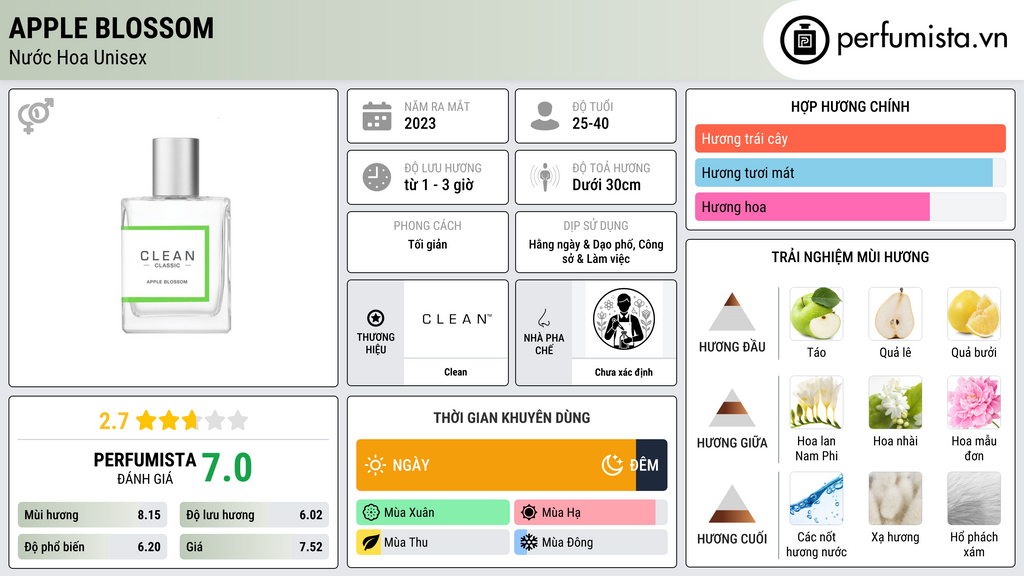This screenshot has width=1024, height=576.
Task: Click the Độ lưu hương 6.02 score bar
Action: coord(254,515)
